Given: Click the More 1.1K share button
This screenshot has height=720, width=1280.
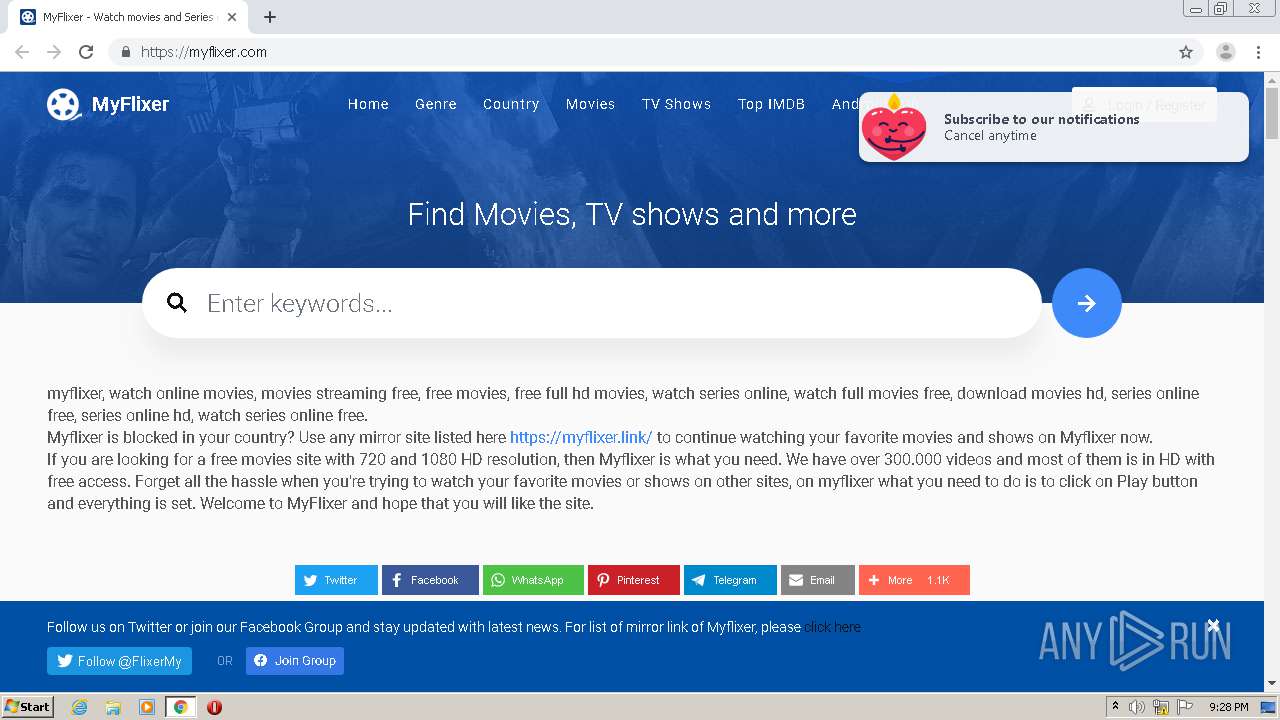Looking at the screenshot, I should pyautogui.click(x=914, y=580).
